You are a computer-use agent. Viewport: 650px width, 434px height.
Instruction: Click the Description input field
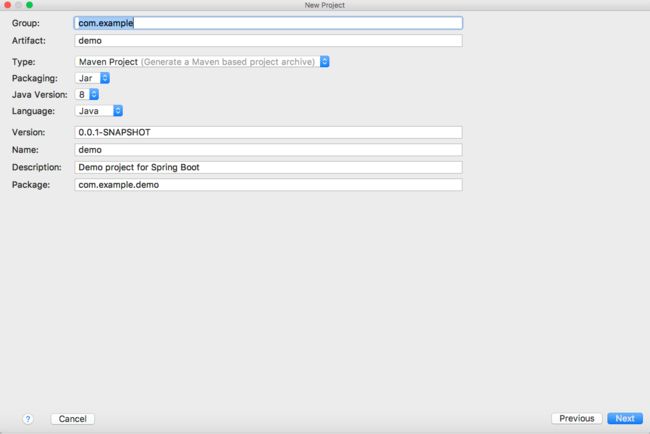click(x=268, y=167)
